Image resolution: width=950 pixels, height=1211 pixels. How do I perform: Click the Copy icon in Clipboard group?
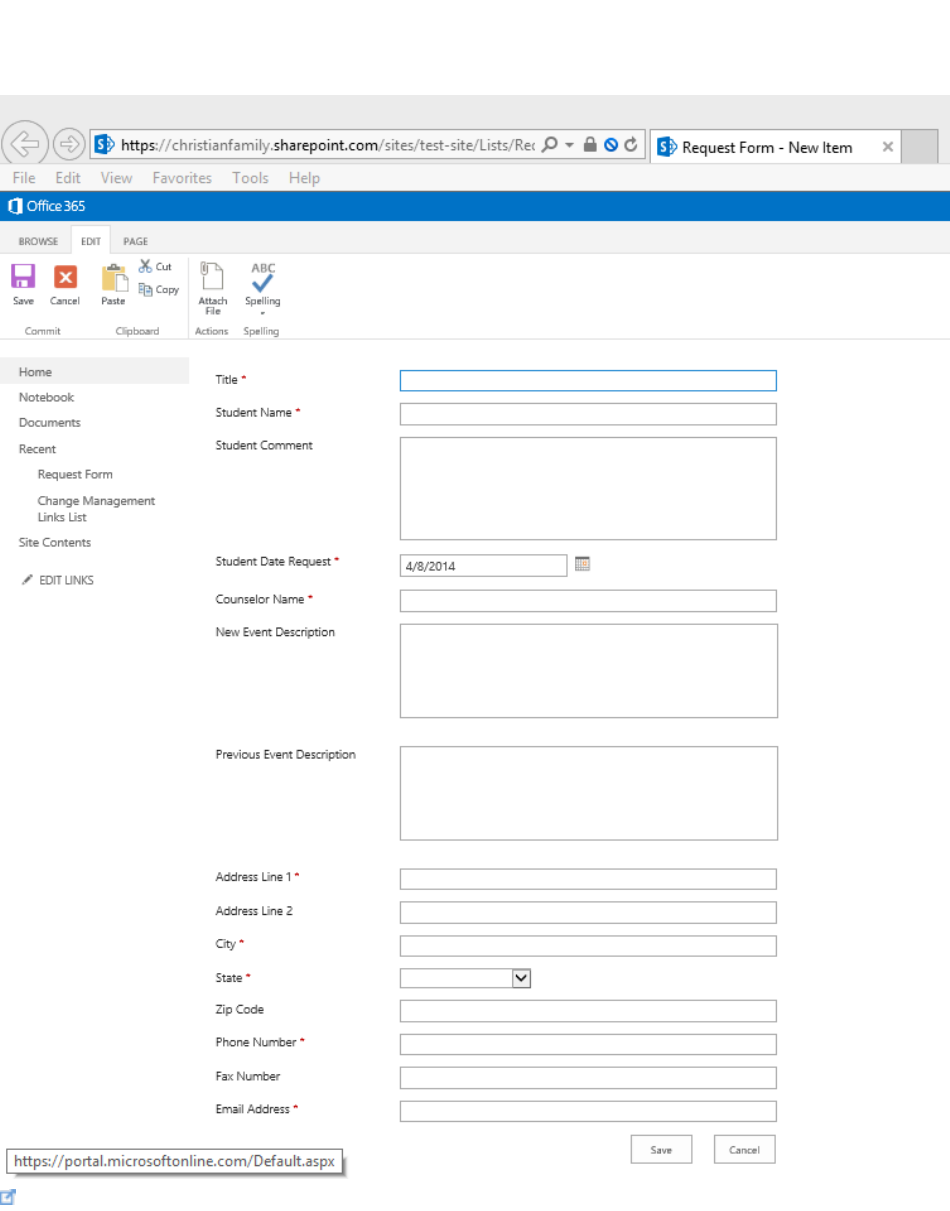(x=146, y=289)
